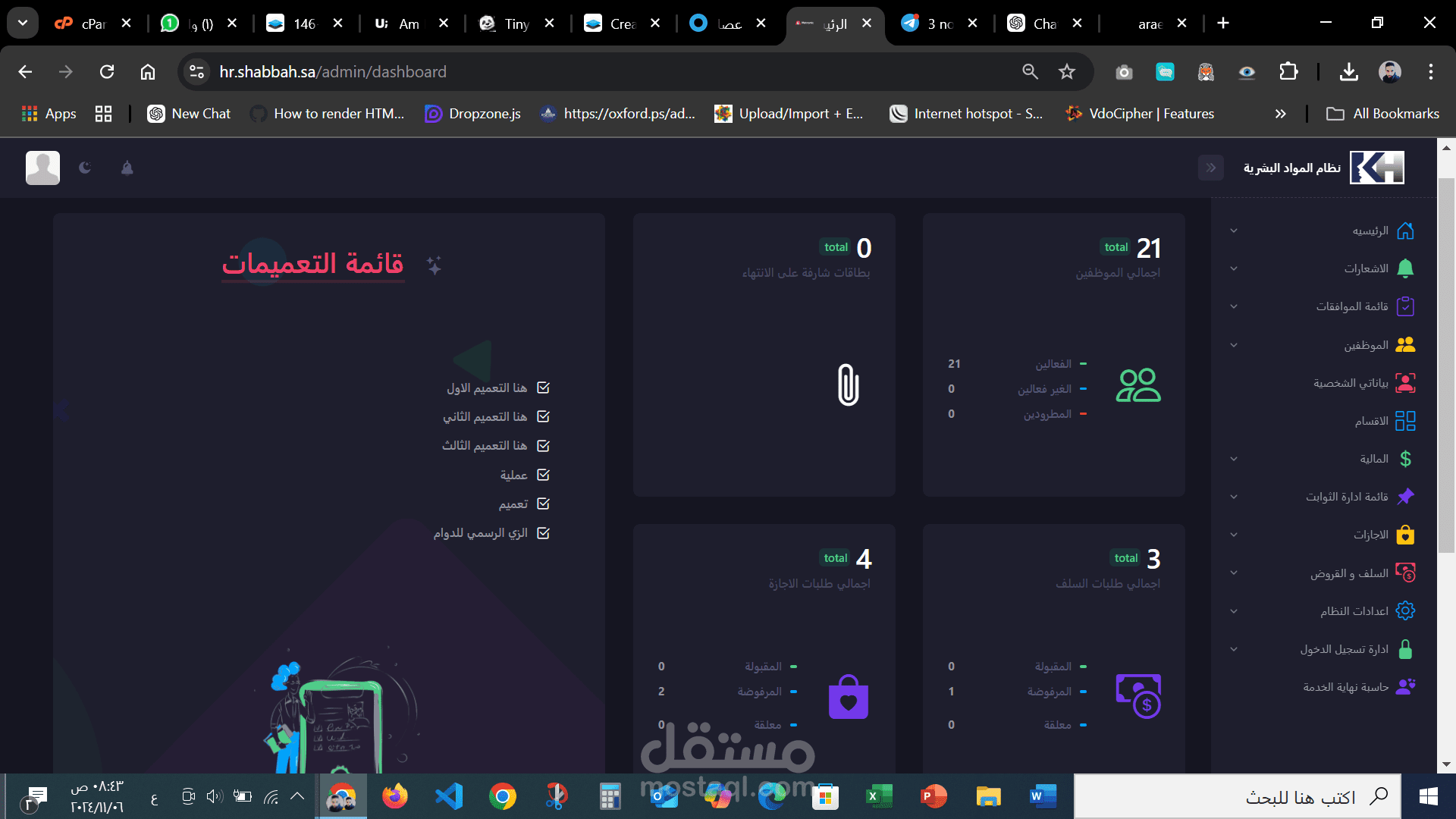Click the gear icon for اعدادات النظام
This screenshot has height=819, width=1456.
[1405, 610]
